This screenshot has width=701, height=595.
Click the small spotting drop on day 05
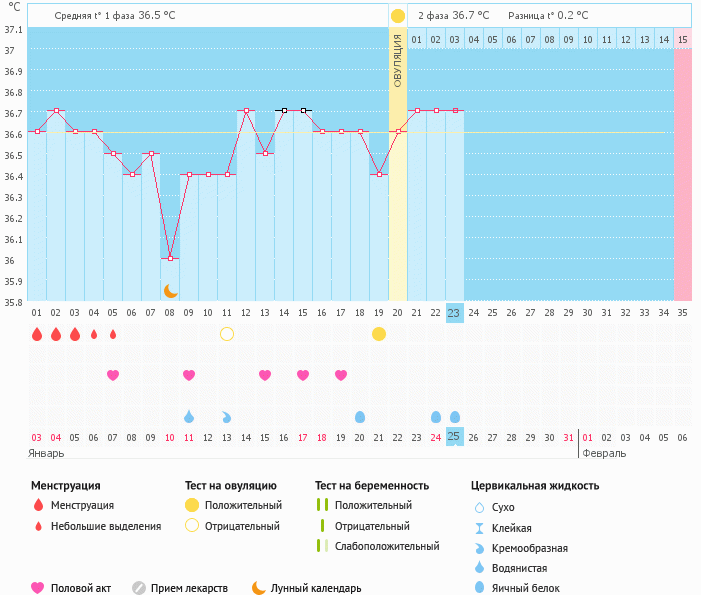(113, 334)
